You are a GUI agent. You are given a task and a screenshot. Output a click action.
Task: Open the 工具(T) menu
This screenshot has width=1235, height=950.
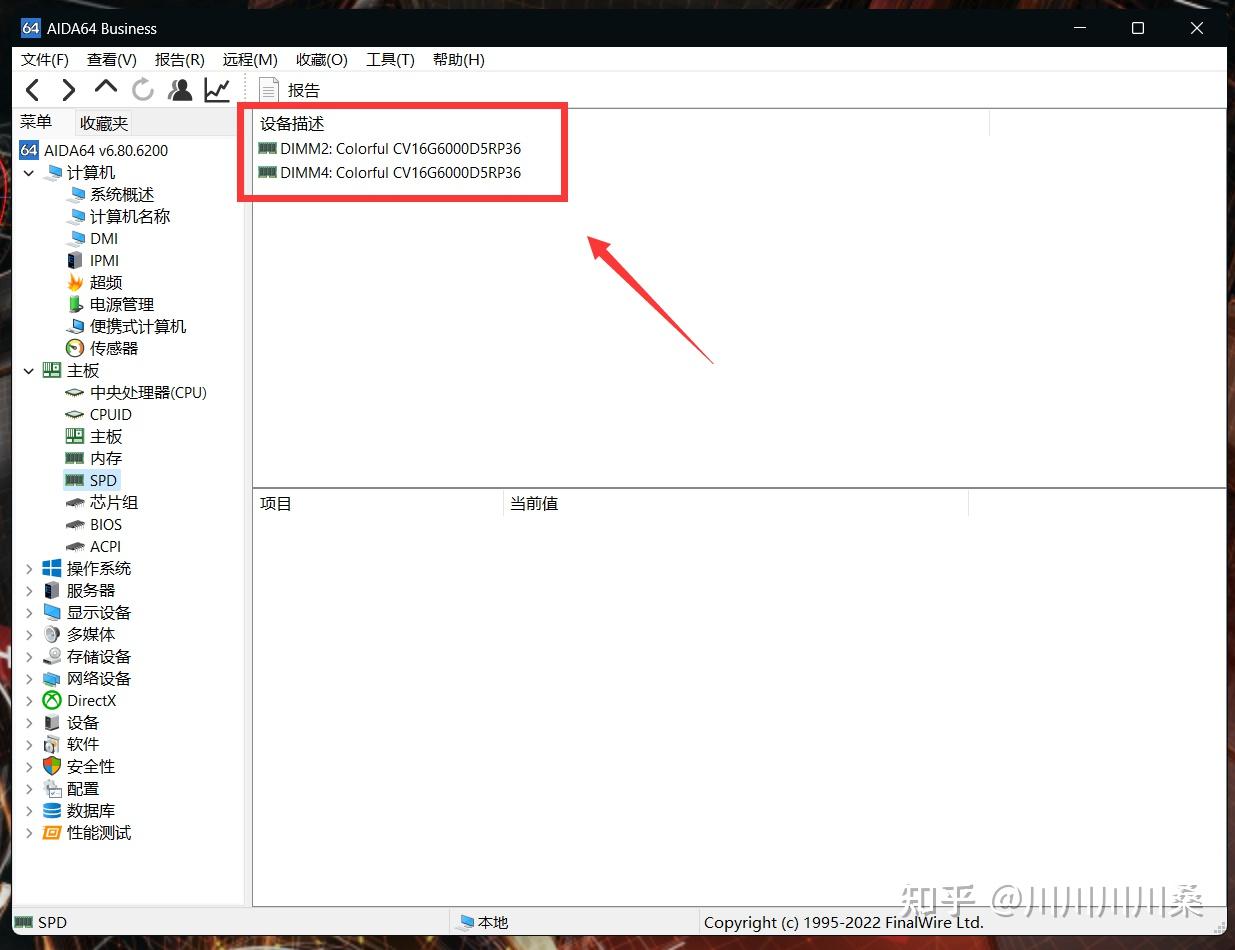click(x=390, y=59)
